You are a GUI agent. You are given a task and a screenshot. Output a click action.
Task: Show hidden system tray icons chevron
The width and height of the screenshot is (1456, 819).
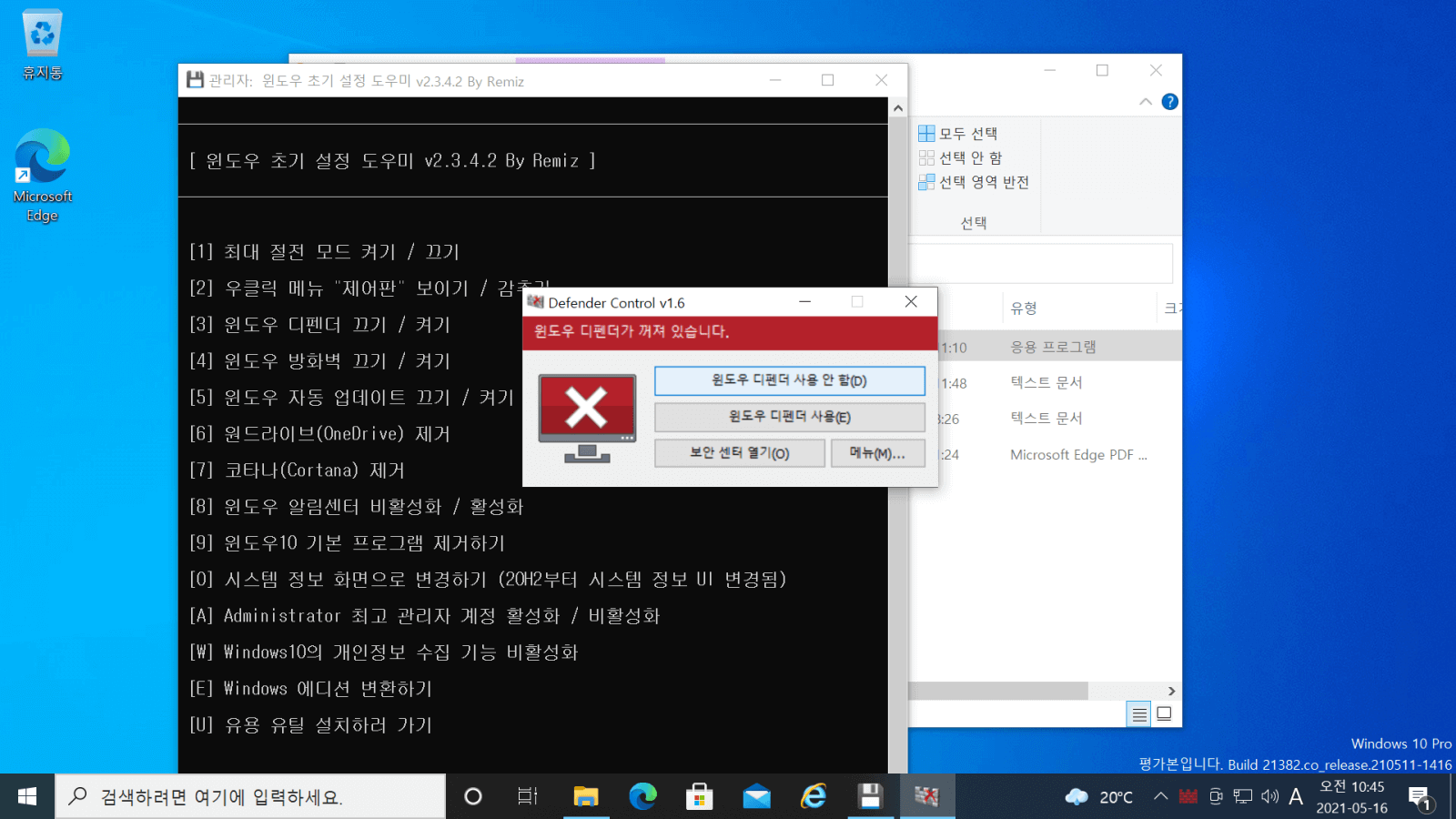click(x=1160, y=796)
